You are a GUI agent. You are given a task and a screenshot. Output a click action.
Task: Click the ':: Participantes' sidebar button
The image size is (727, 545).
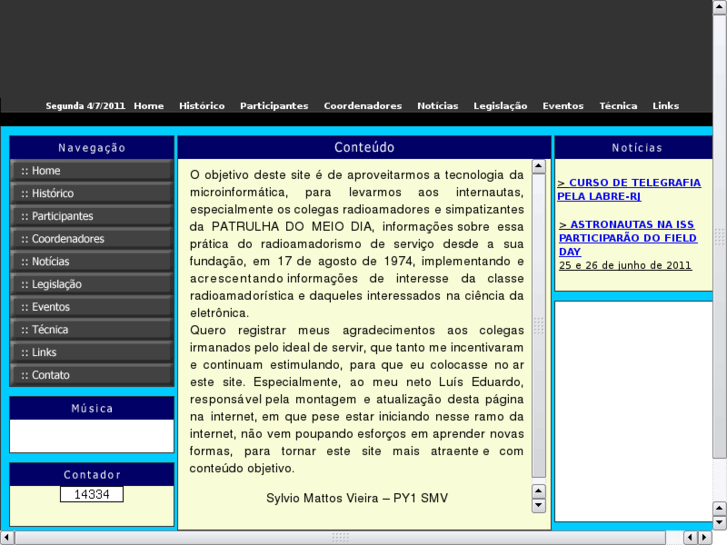pos(92,216)
